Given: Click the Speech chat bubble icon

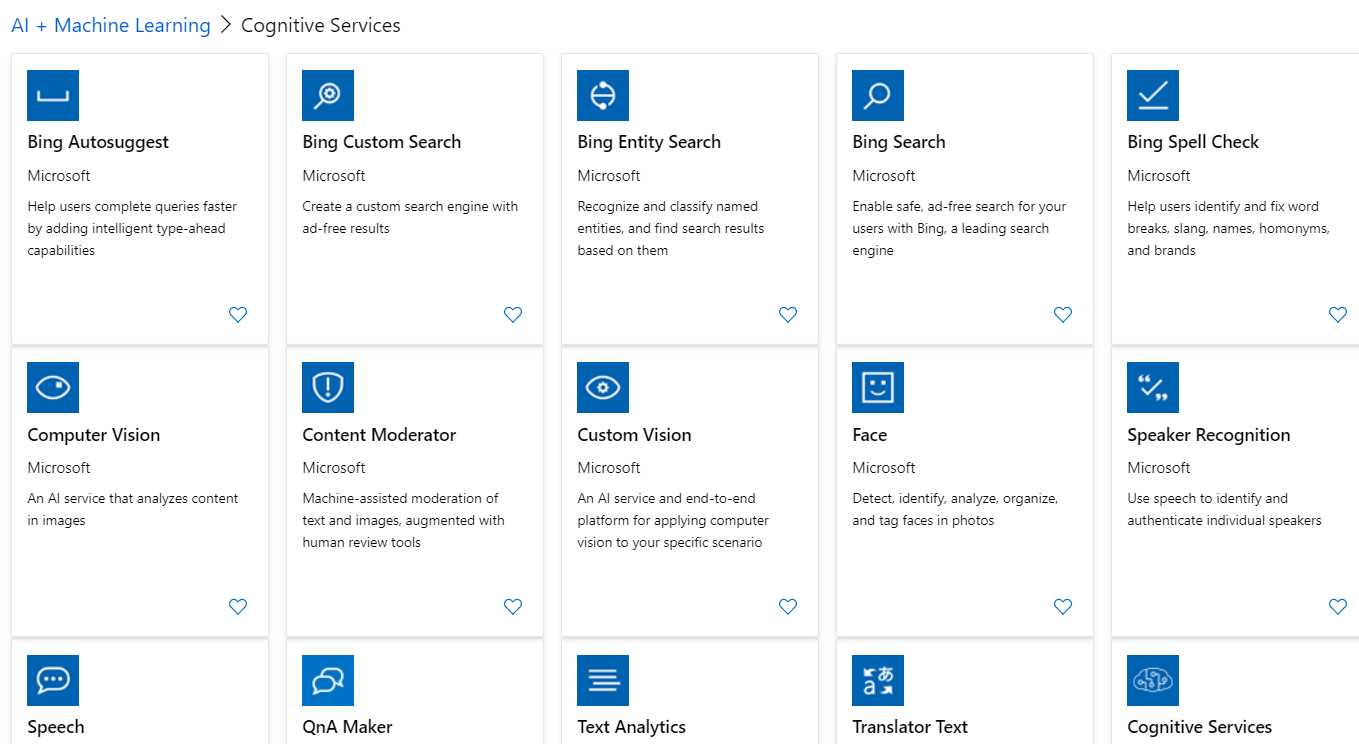Looking at the screenshot, I should point(53,679).
